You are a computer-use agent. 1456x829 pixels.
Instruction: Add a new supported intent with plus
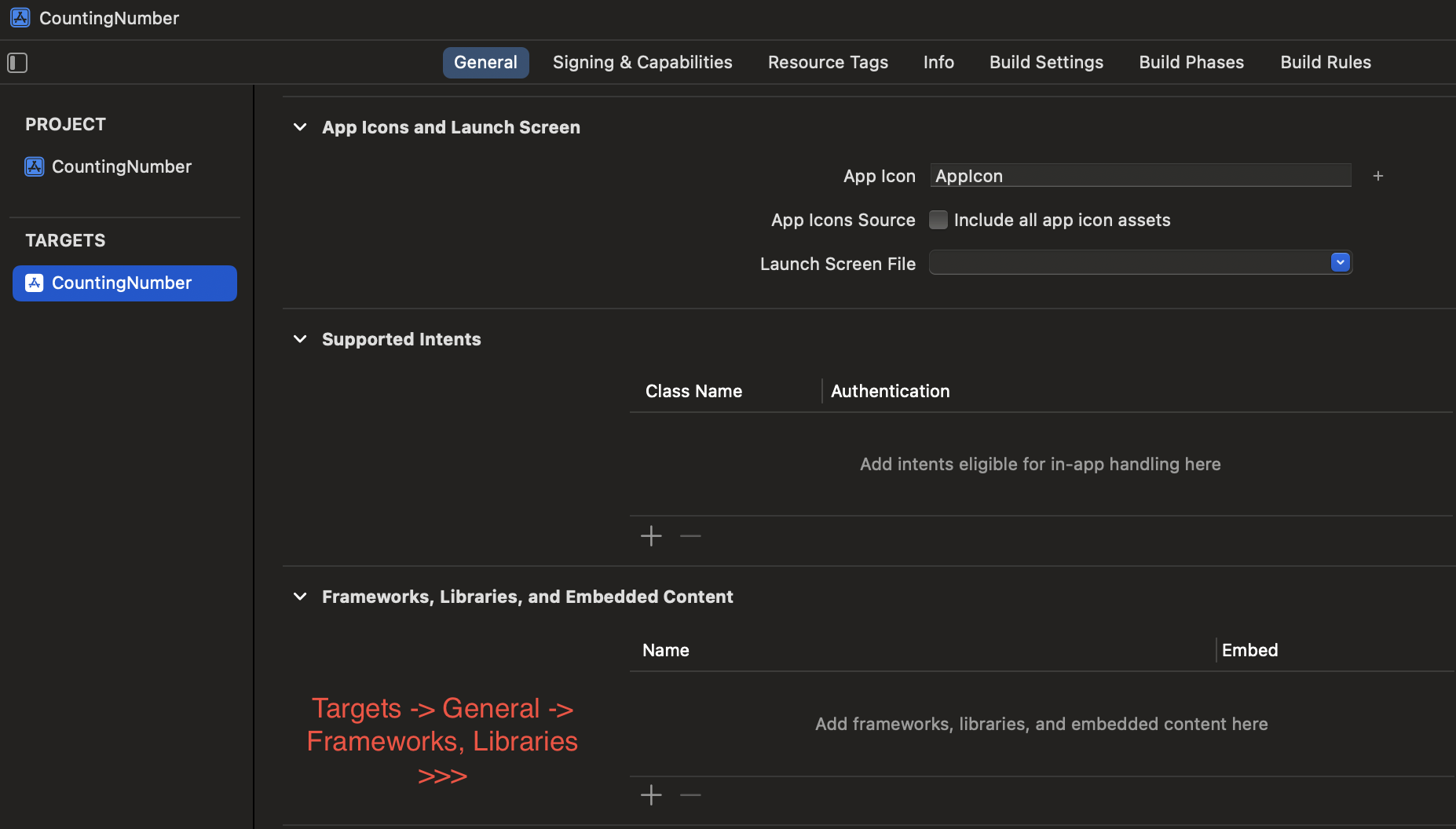(x=651, y=536)
